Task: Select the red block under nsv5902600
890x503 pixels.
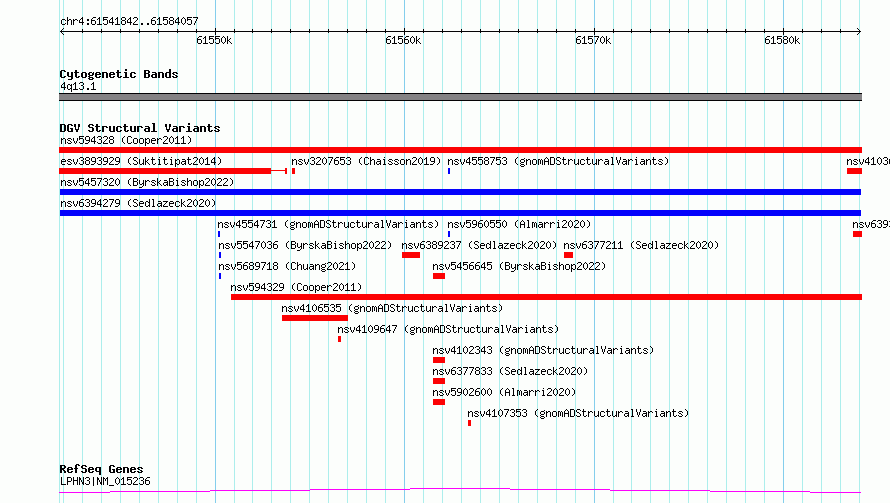Action: coord(439,402)
